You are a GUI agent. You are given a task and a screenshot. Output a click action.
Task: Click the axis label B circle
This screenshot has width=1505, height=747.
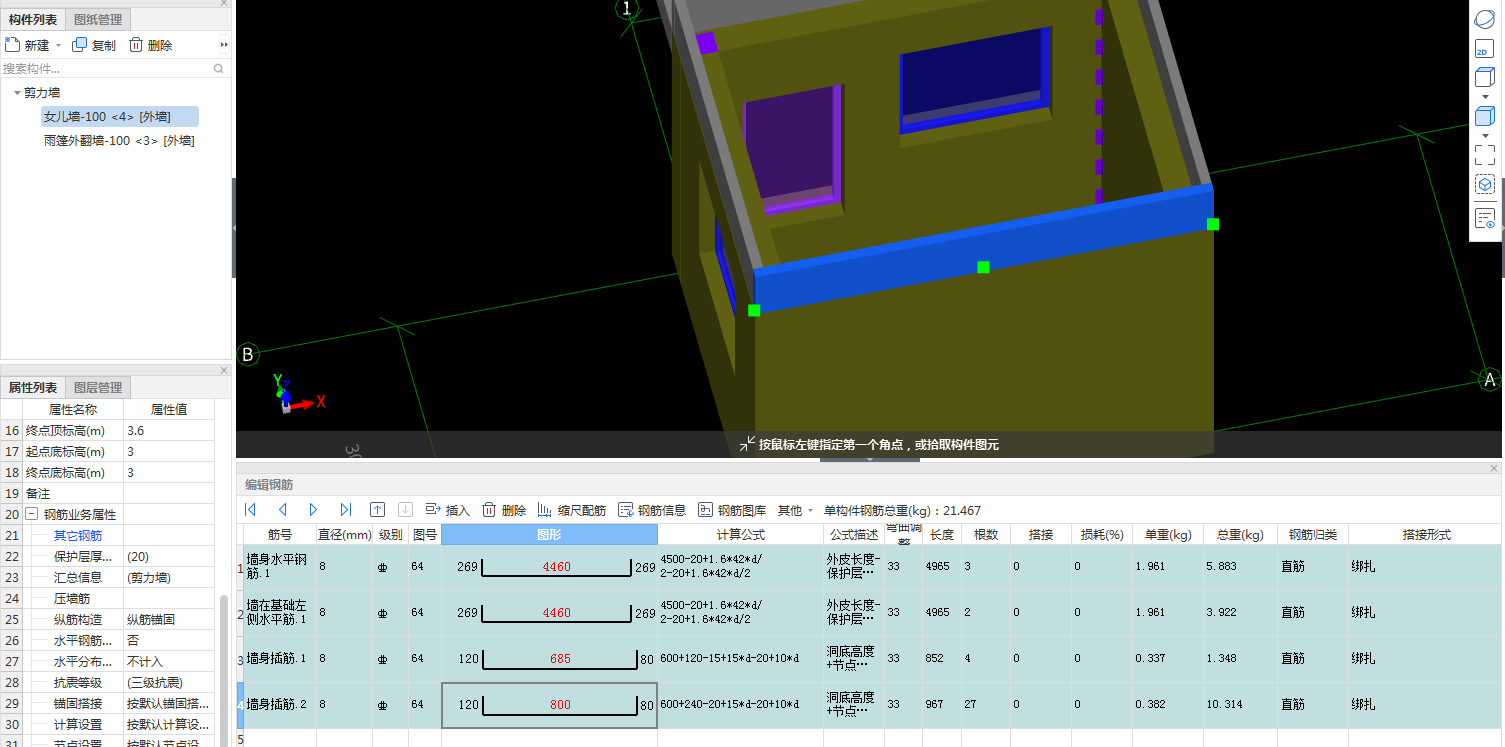click(x=248, y=354)
